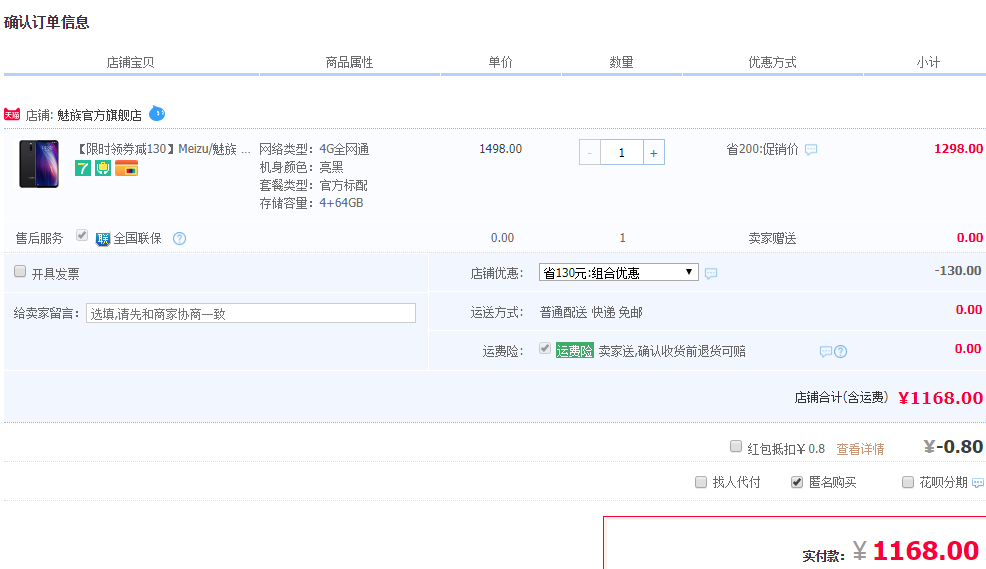Click the Tmall logo icon beside store name
986x569 pixels.
(x=11, y=114)
